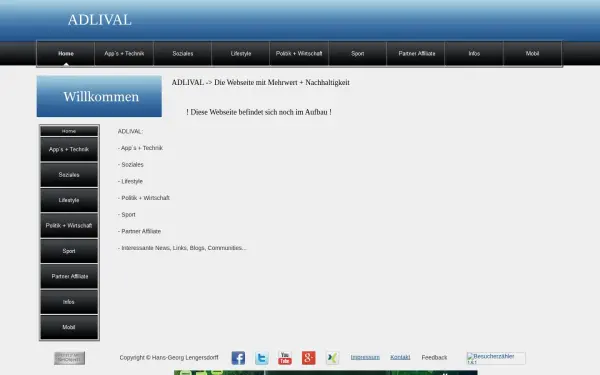Click '- Politik + Wirtschaft' in content list

point(144,198)
